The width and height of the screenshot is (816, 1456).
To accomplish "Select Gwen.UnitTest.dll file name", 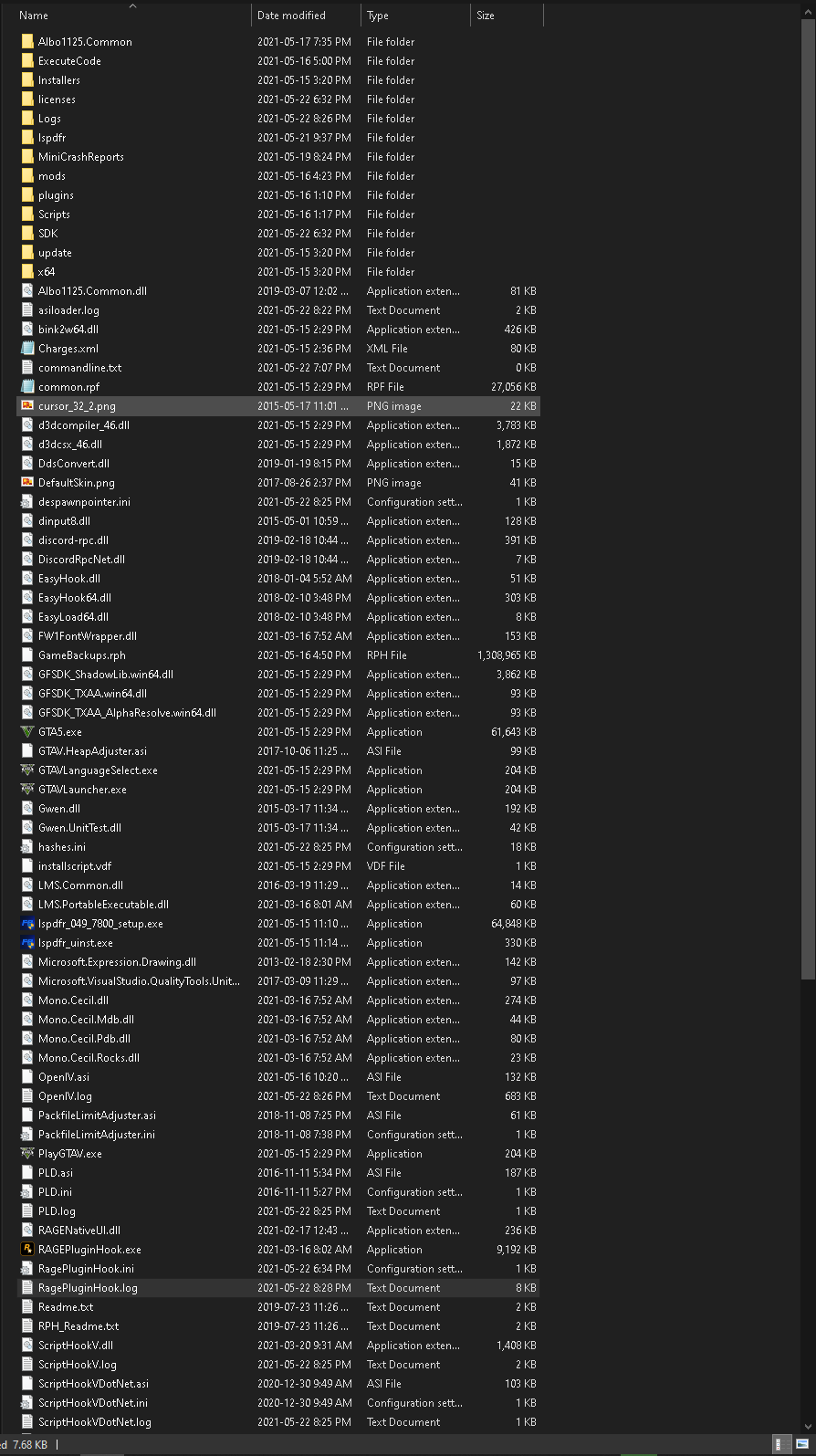I will click(79, 828).
